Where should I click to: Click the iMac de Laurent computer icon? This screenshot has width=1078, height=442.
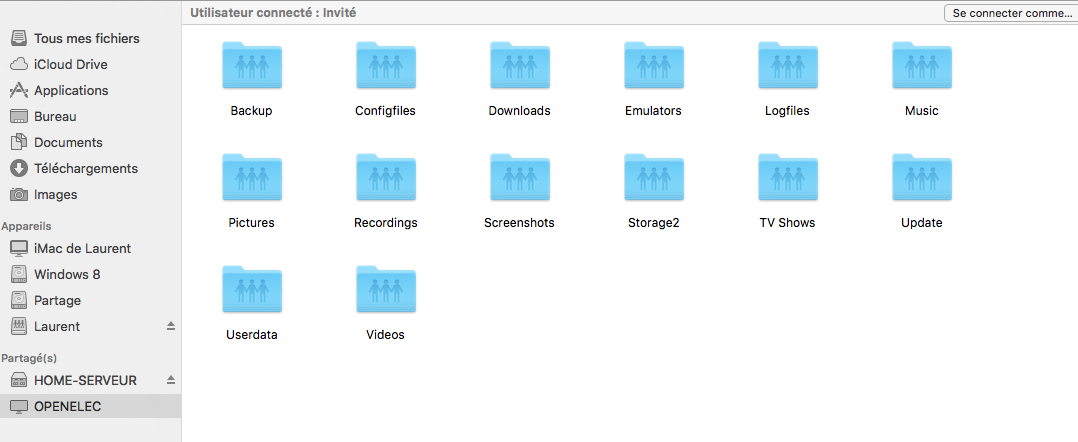[x=19, y=248]
